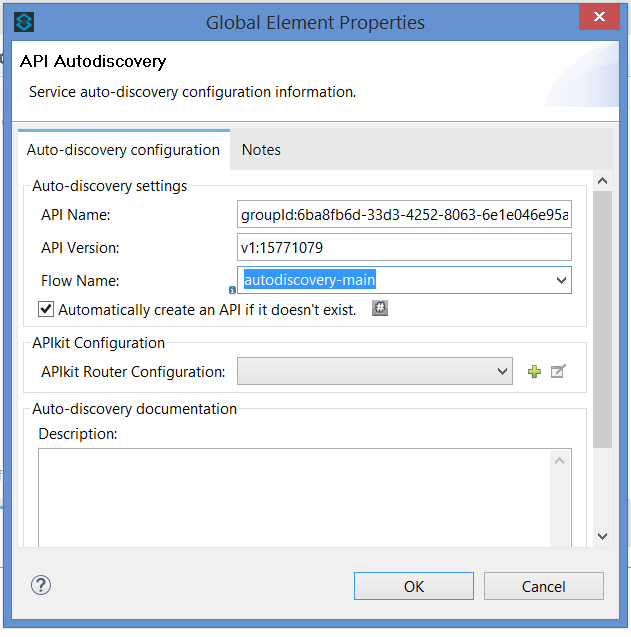
Task: Click the green plus add configuration icon
Action: click(x=534, y=372)
